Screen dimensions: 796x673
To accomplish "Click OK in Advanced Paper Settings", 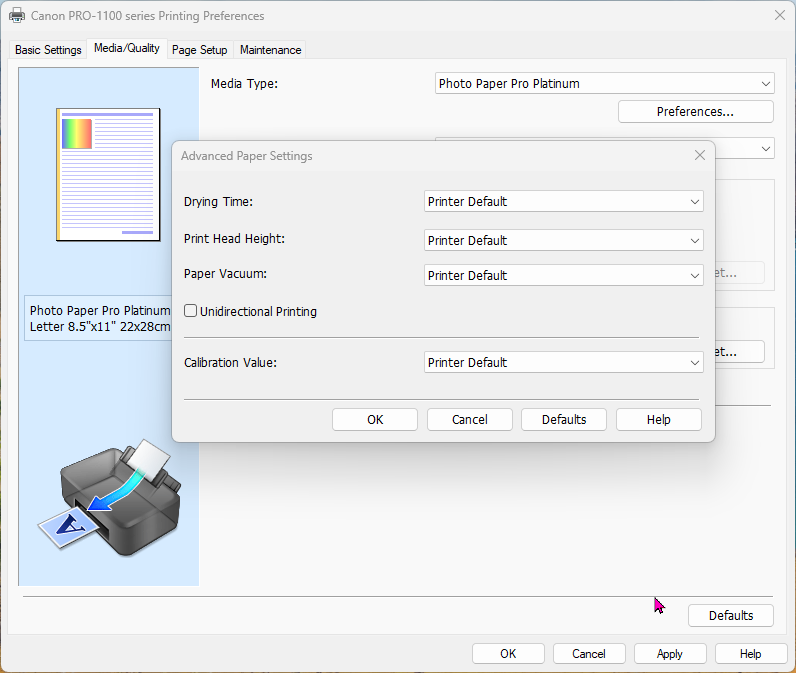I will [375, 420].
